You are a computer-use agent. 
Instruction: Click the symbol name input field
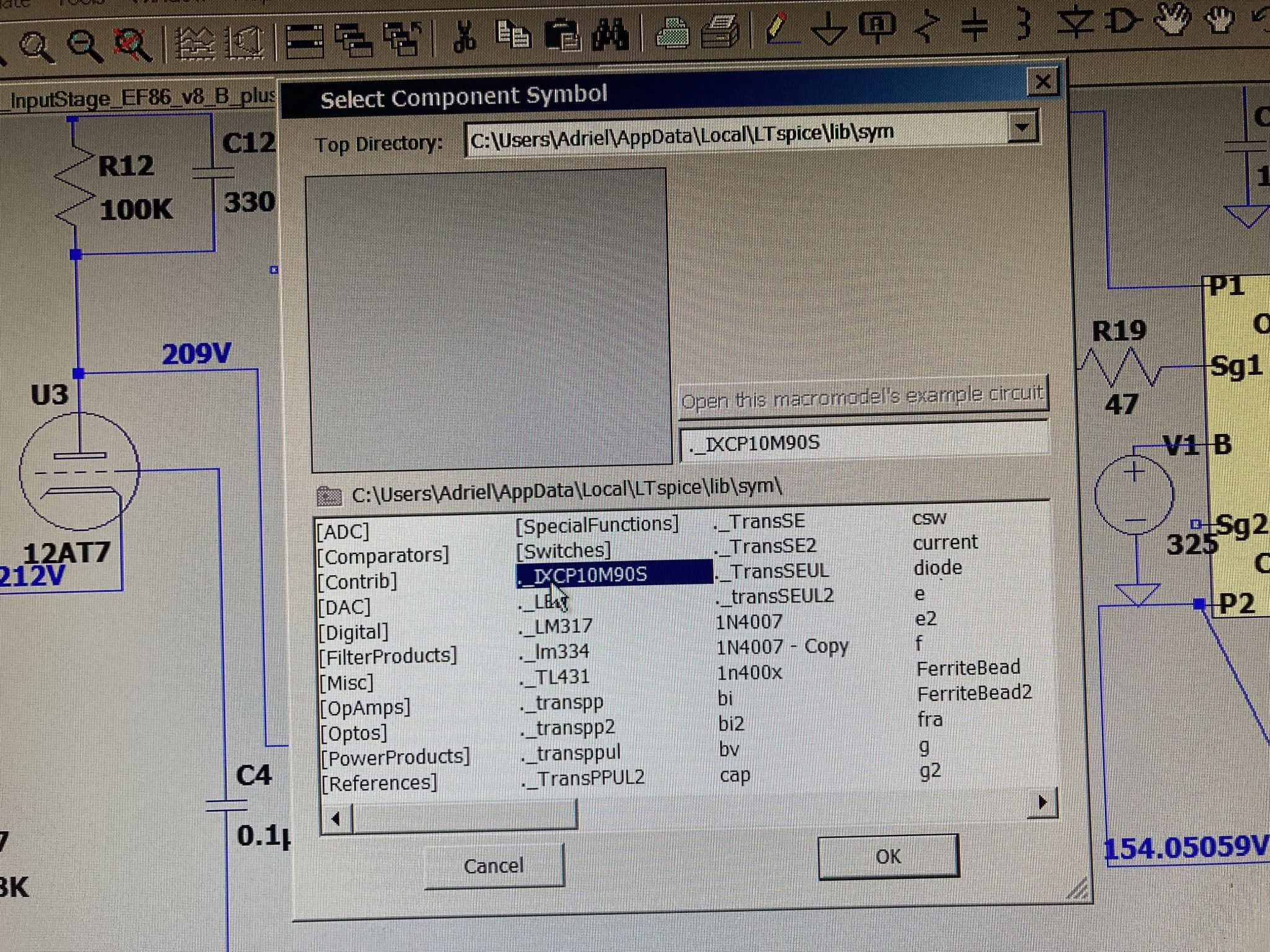(x=863, y=442)
